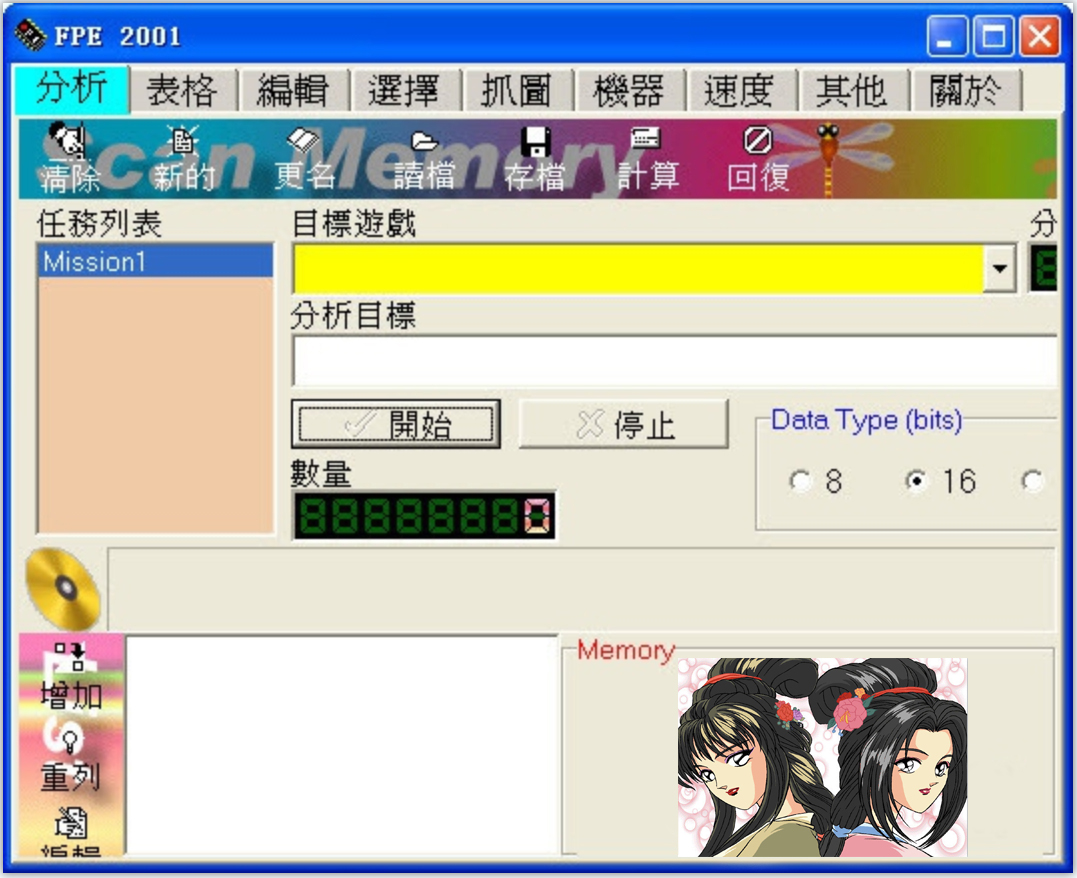Click the 停止 (stop) button
The image size is (1077, 878).
[624, 425]
